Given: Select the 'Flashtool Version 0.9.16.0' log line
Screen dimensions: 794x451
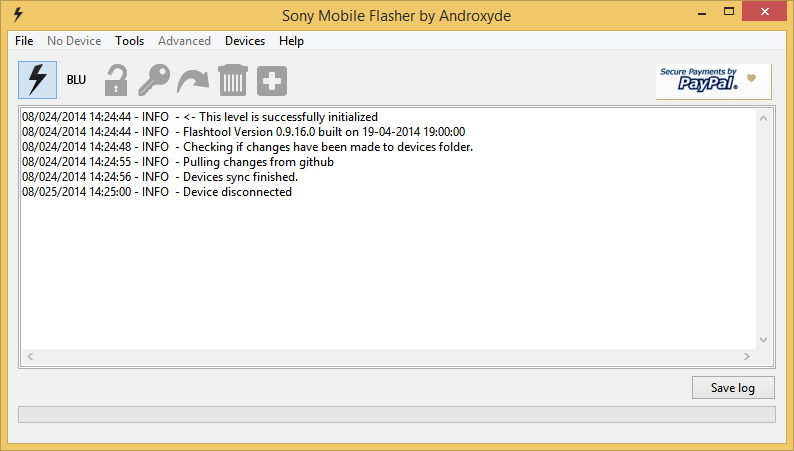Looking at the screenshot, I should 244,132.
